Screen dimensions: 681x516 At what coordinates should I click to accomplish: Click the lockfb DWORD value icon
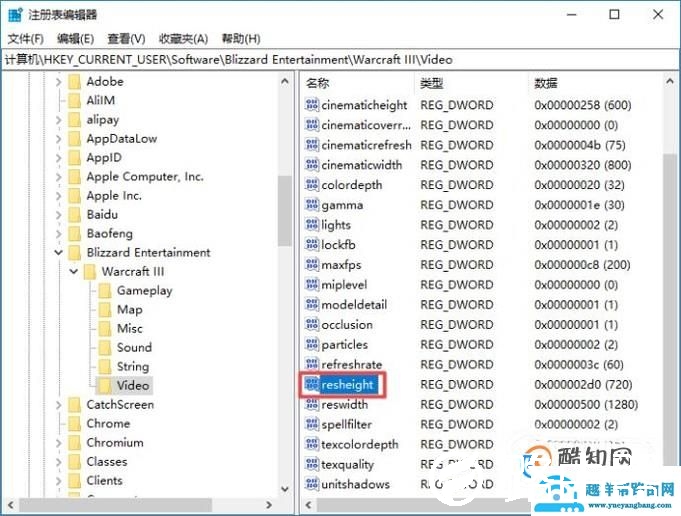point(312,245)
